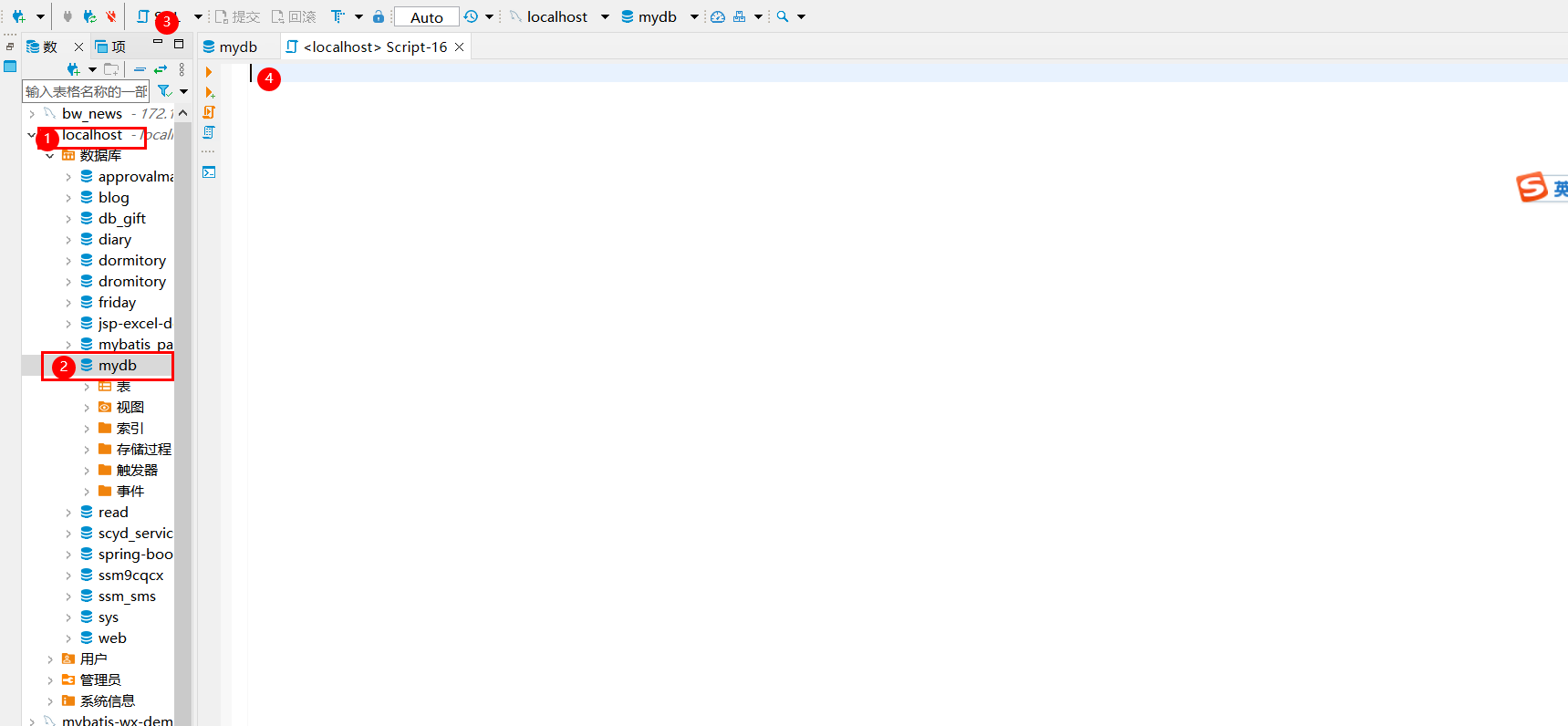This screenshot has width=1568, height=726.
Task: Click the red disconnect plug icon
Action: point(110,16)
